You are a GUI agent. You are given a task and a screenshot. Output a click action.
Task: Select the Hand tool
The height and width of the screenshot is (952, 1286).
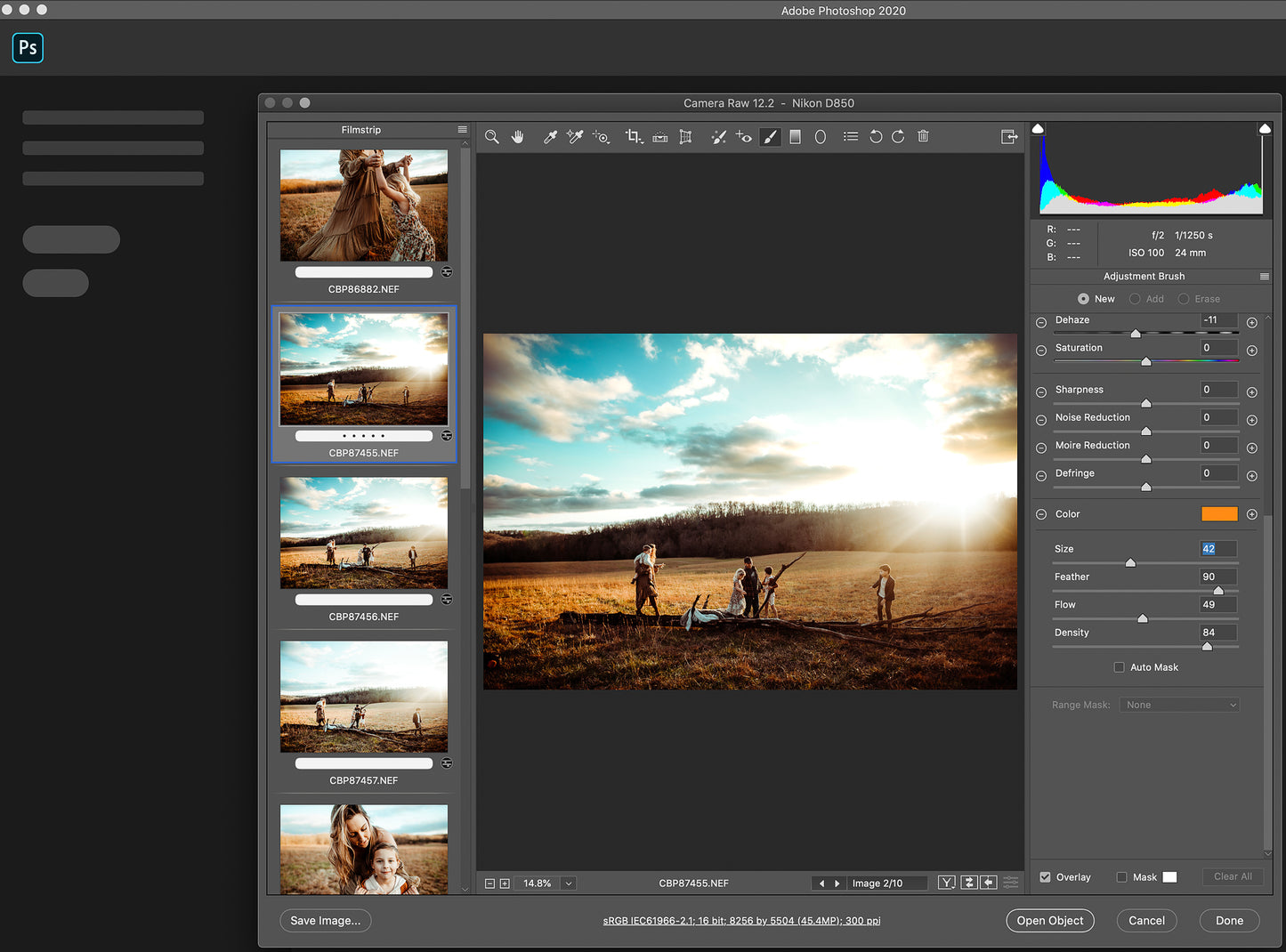point(518,136)
